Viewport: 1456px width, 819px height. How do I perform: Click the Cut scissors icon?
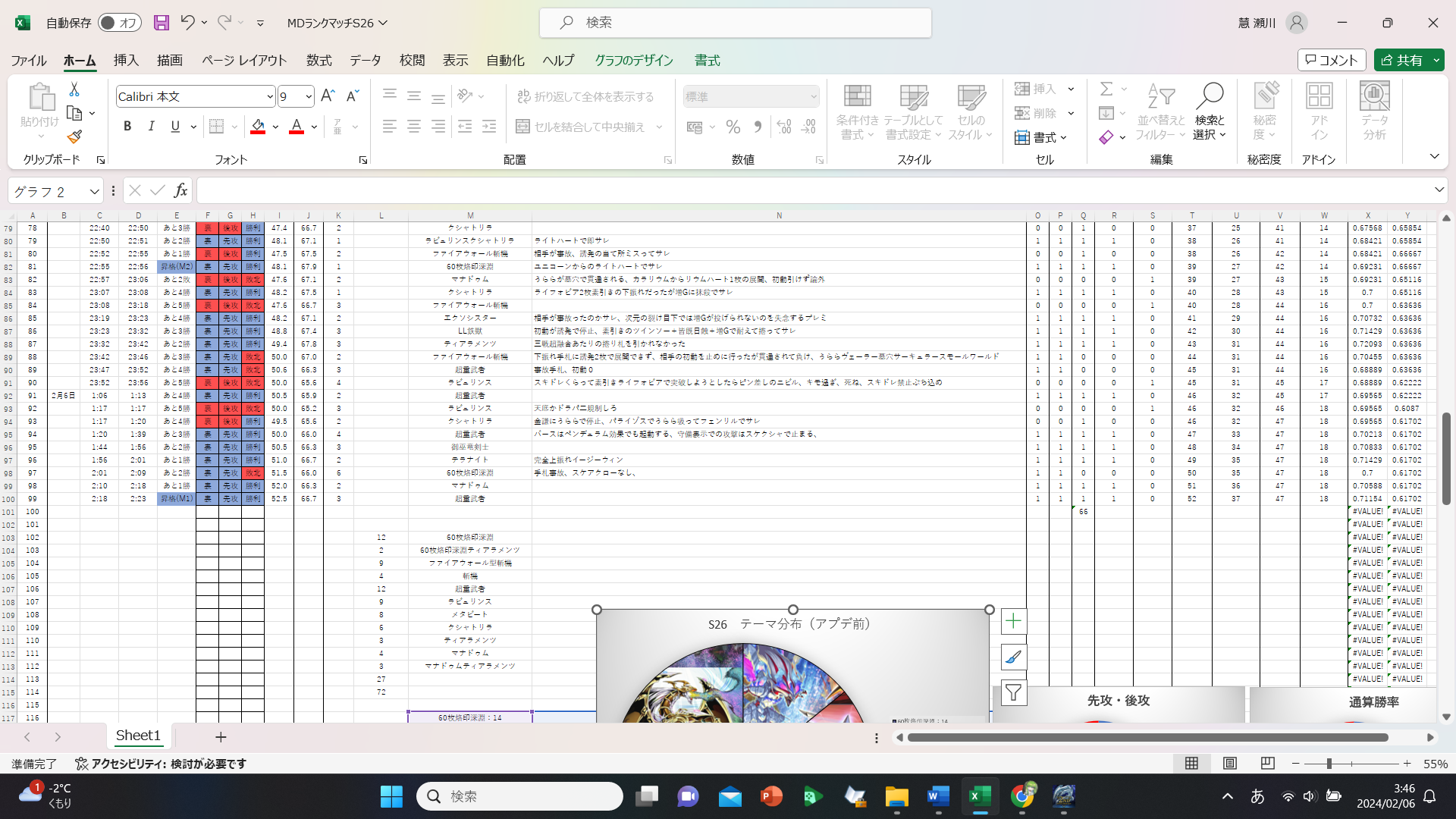[74, 89]
